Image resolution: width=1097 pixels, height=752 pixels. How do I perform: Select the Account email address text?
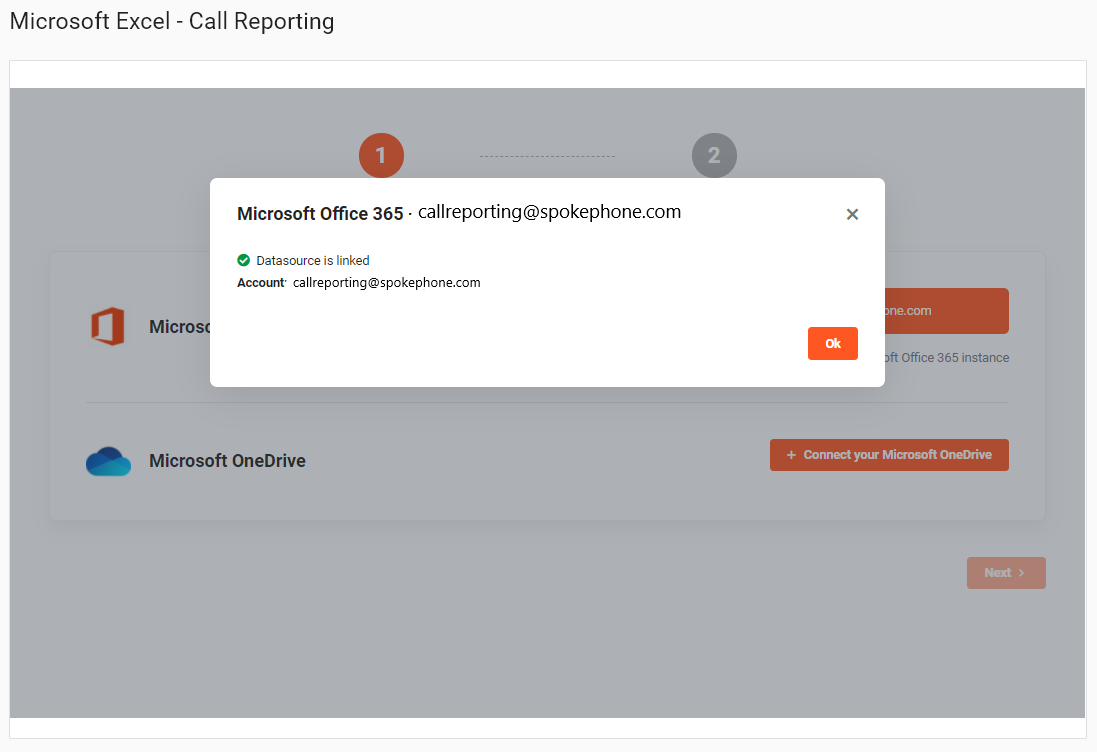[386, 283]
